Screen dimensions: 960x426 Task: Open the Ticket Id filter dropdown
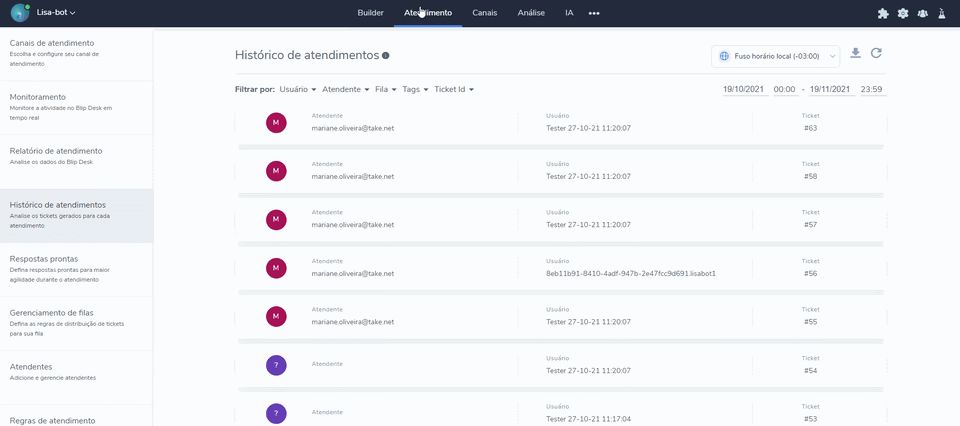point(453,89)
